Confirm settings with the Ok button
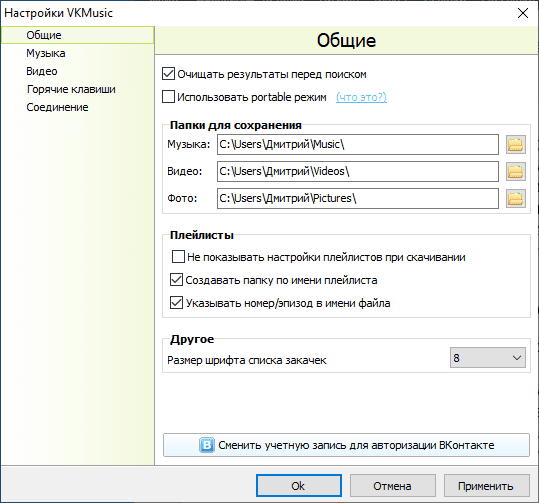The height and width of the screenshot is (503, 539). pyautogui.click(x=299, y=486)
